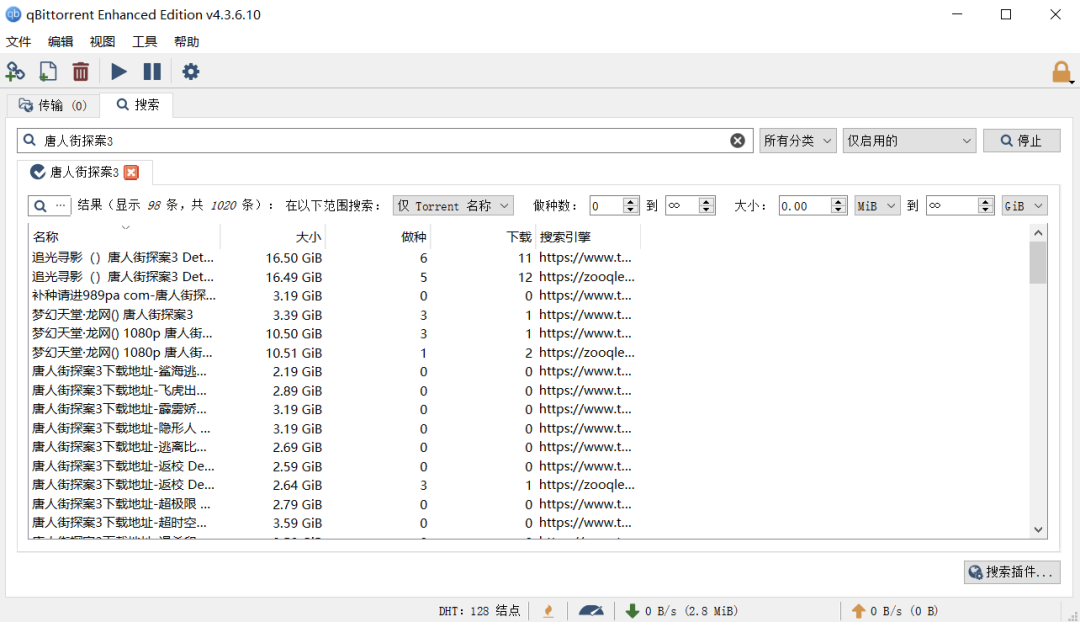Image resolution: width=1080 pixels, height=622 pixels.
Task: Select the 2.79 GiB 超极限 result row
Action: 334,504
